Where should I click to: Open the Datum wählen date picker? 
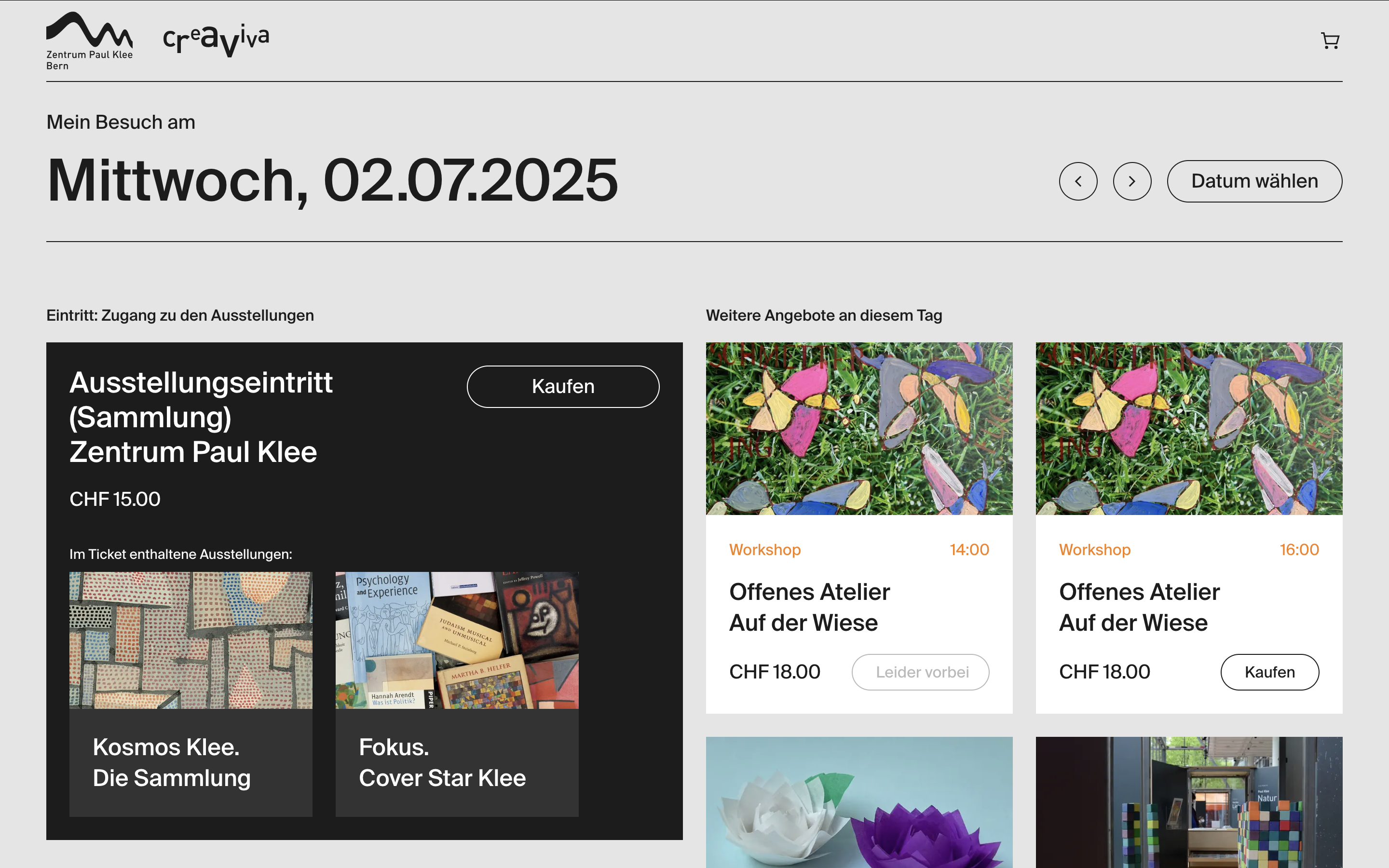[x=1254, y=181]
